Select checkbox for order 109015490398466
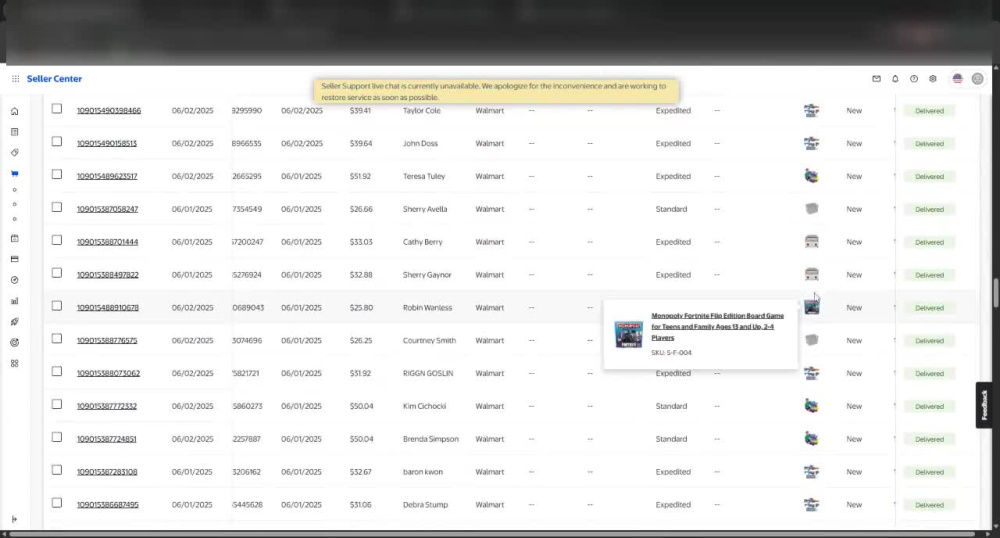Image resolution: width=1000 pixels, height=538 pixels. coord(57,109)
